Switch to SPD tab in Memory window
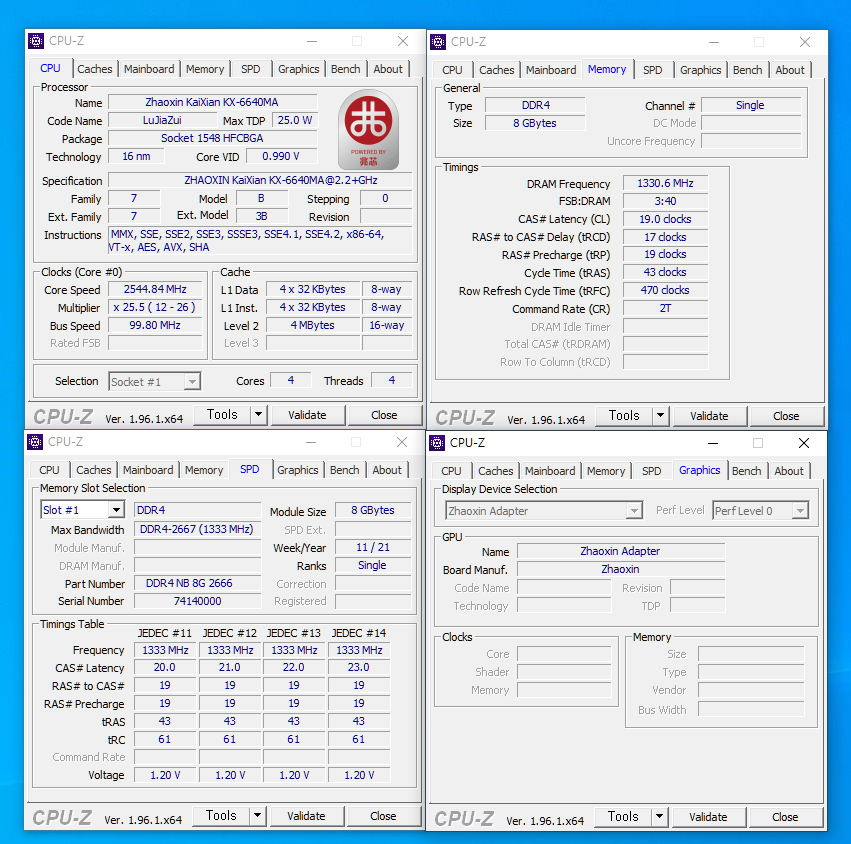Viewport: 851px width, 844px height. (x=652, y=70)
